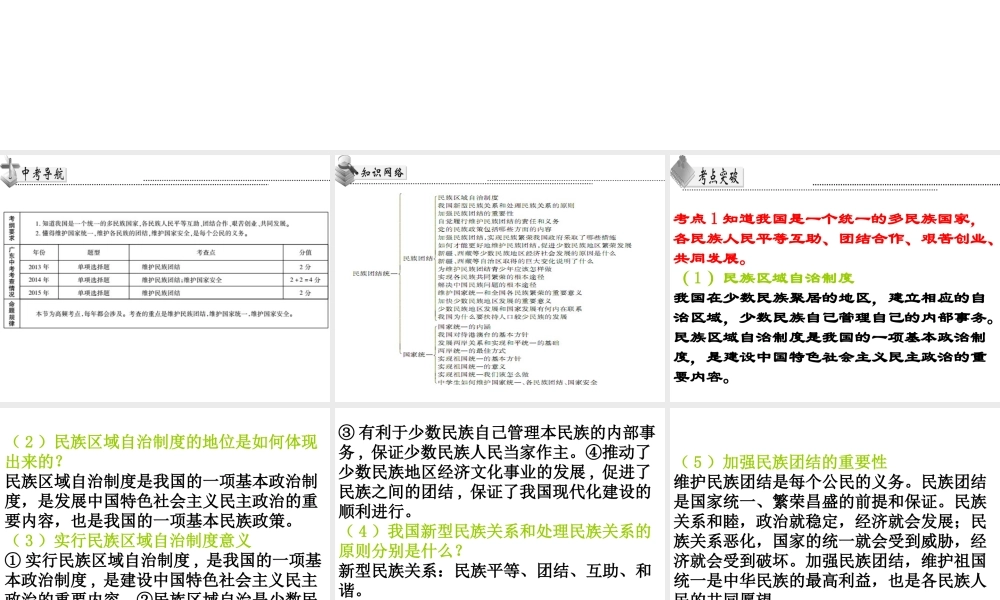Click the 题型 column header
The image size is (1000, 600).
point(94,252)
